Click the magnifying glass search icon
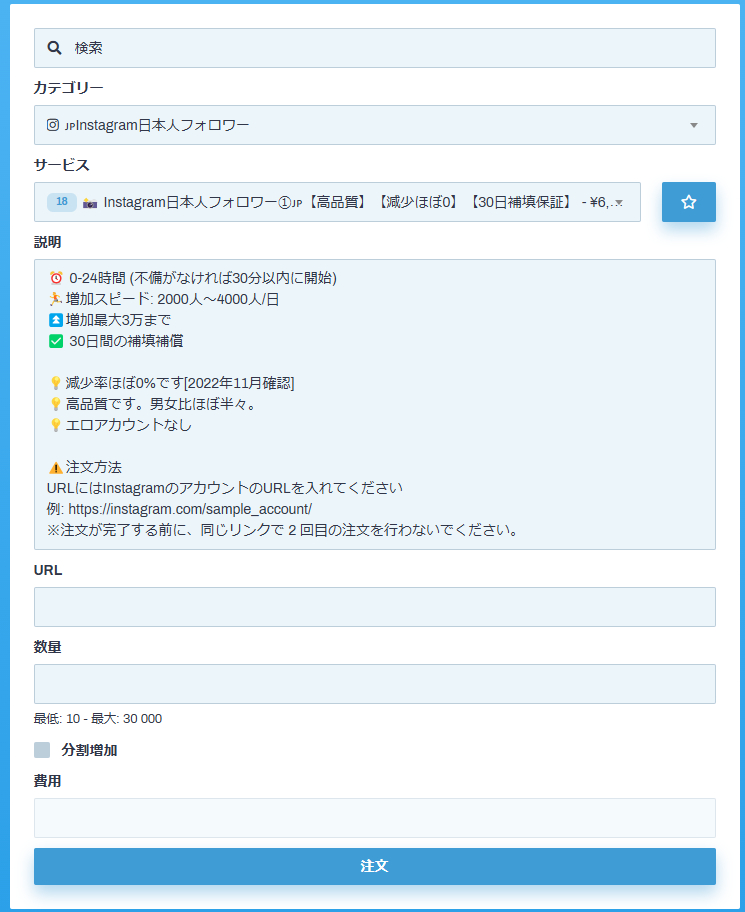The height and width of the screenshot is (912, 745). coord(54,48)
